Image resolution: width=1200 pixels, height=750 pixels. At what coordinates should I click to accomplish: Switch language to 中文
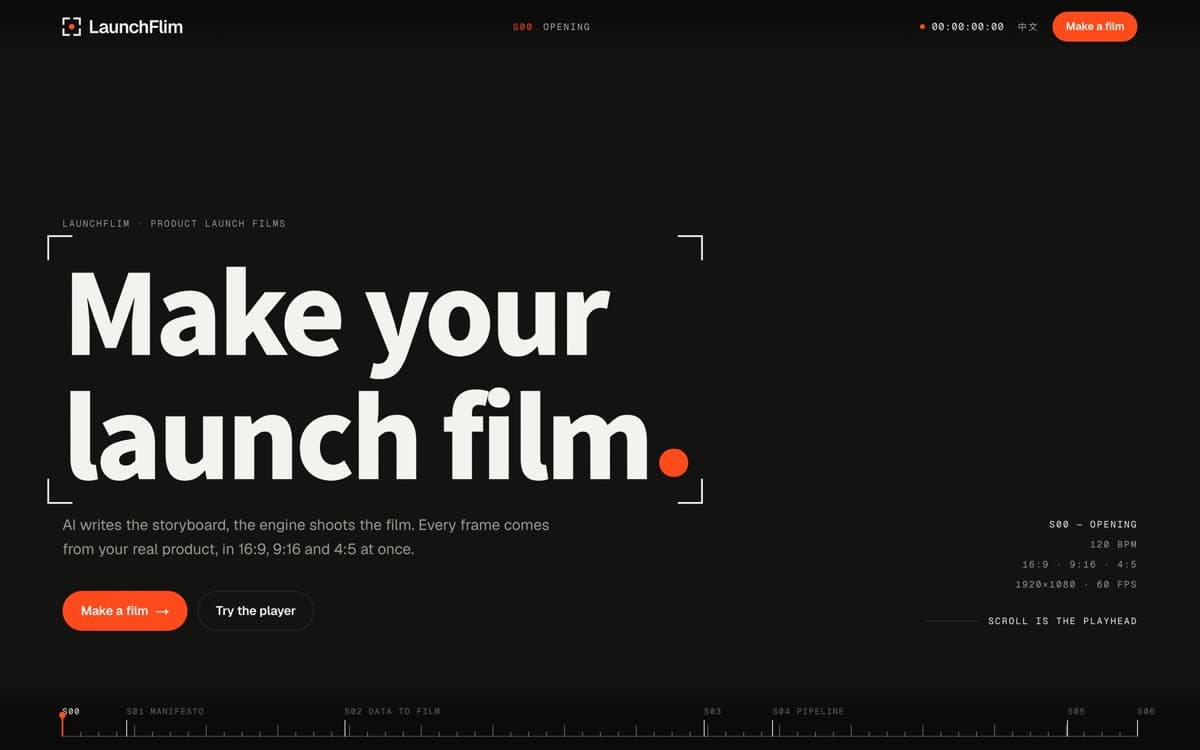click(x=1027, y=27)
